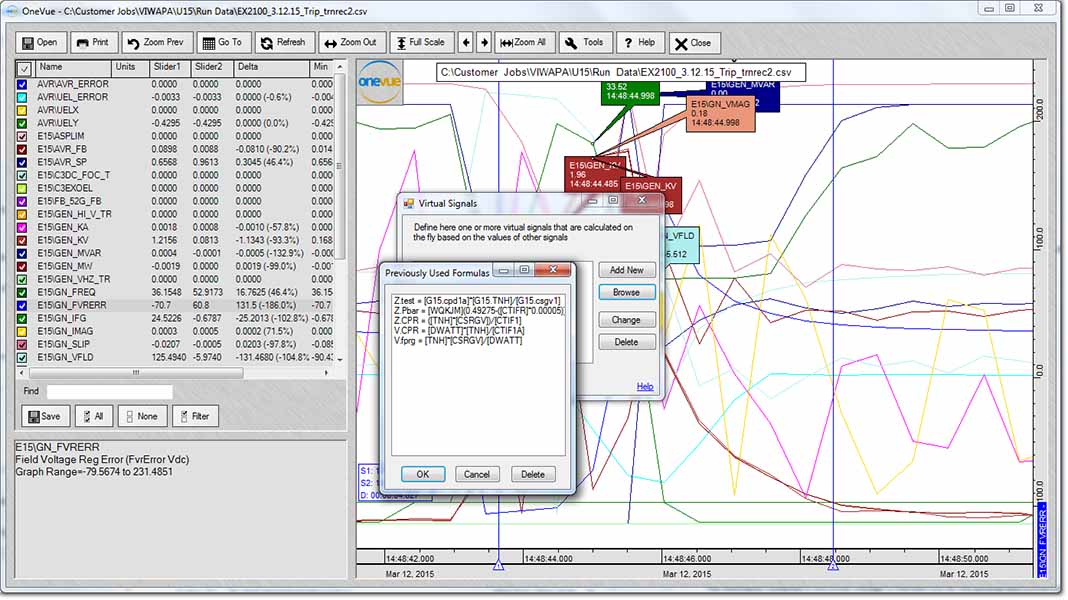
Task: Open the Go To tool
Action: (x=222, y=43)
